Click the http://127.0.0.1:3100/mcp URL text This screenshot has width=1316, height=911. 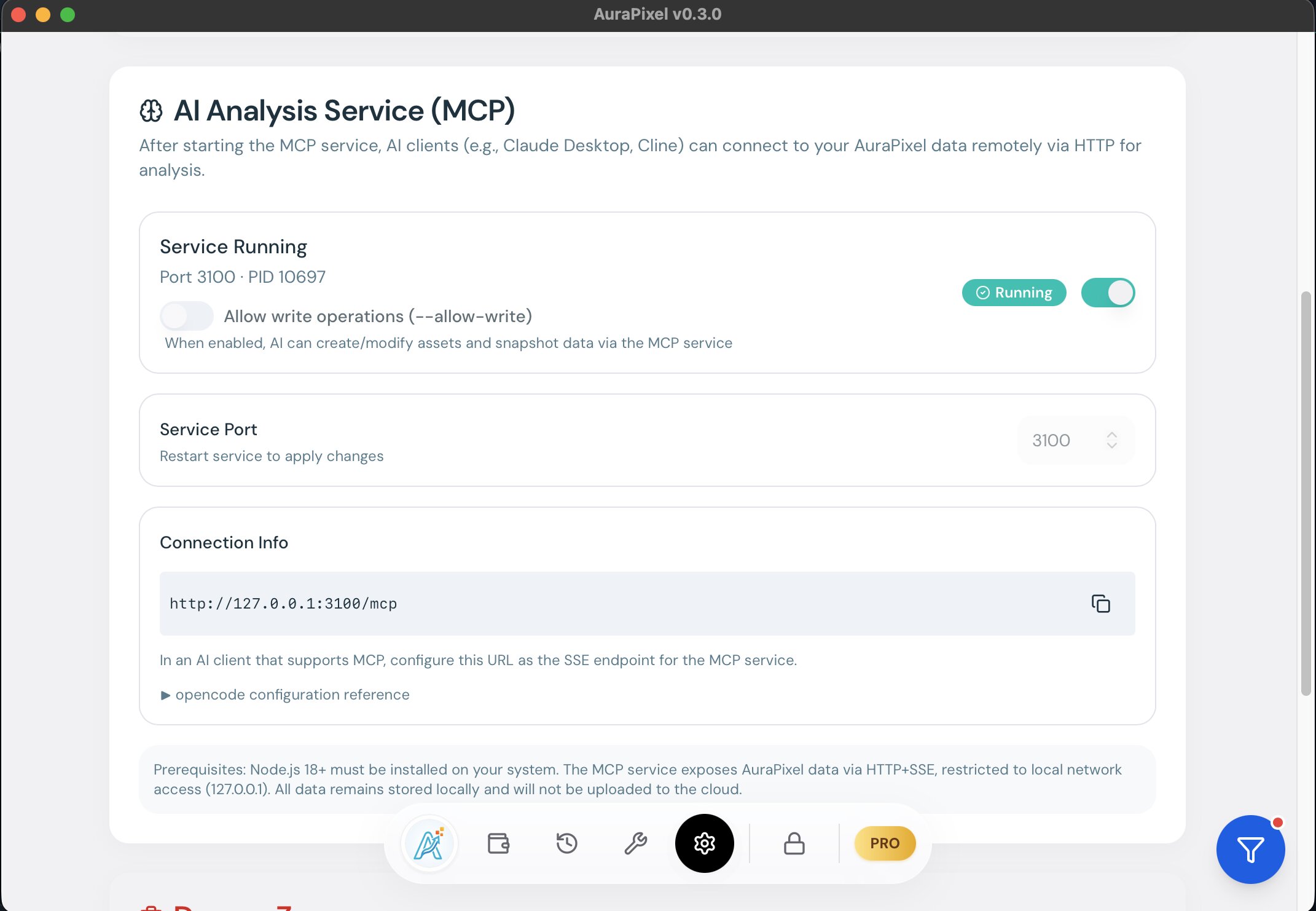pos(283,604)
